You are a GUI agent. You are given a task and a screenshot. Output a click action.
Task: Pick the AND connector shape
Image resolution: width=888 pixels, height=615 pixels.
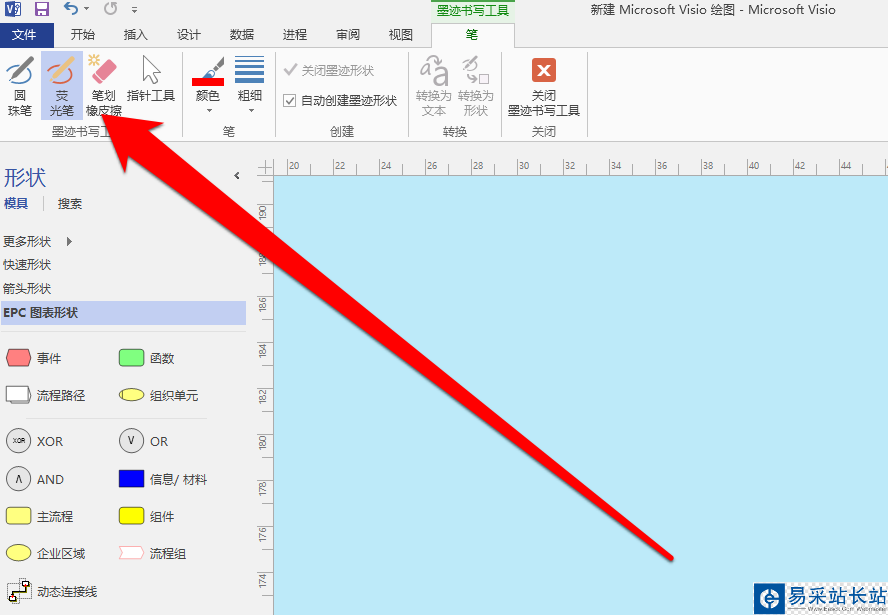pyautogui.click(x=35, y=480)
